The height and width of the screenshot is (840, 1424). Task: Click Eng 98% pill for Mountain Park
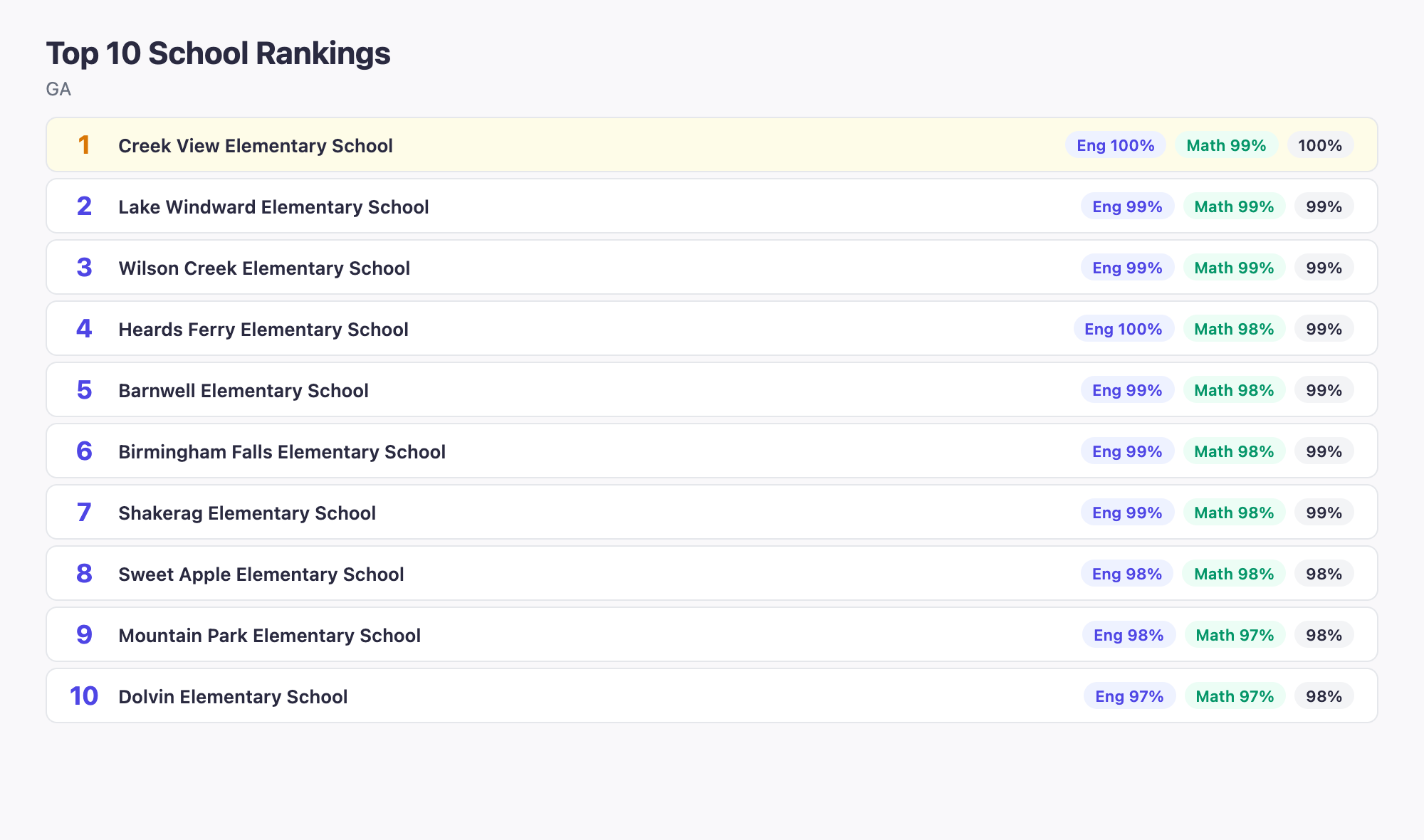pos(1129,635)
